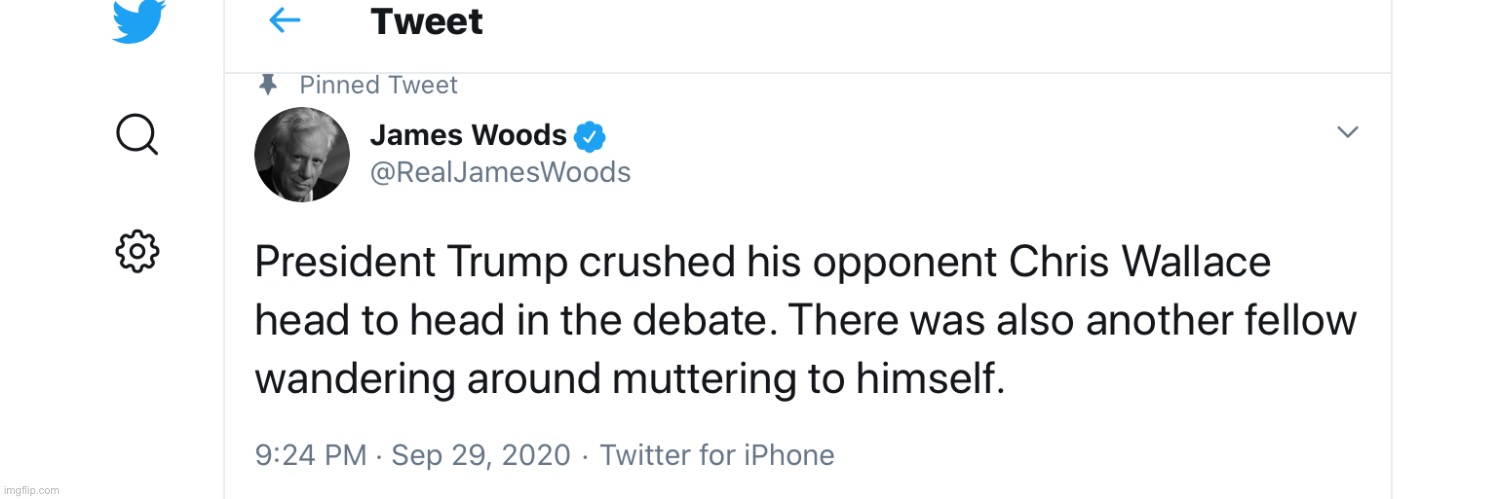Click the Twitter bird logo
1497x499 pixels.
pyautogui.click(x=138, y=21)
